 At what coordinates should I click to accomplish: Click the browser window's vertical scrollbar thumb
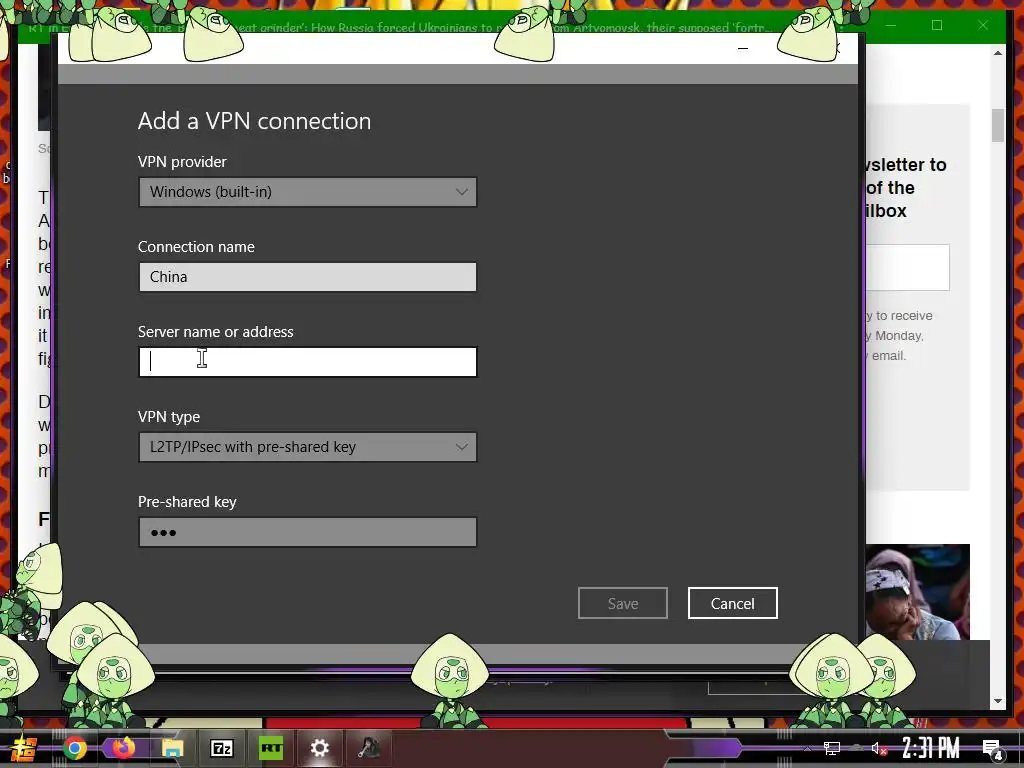[x=997, y=125]
